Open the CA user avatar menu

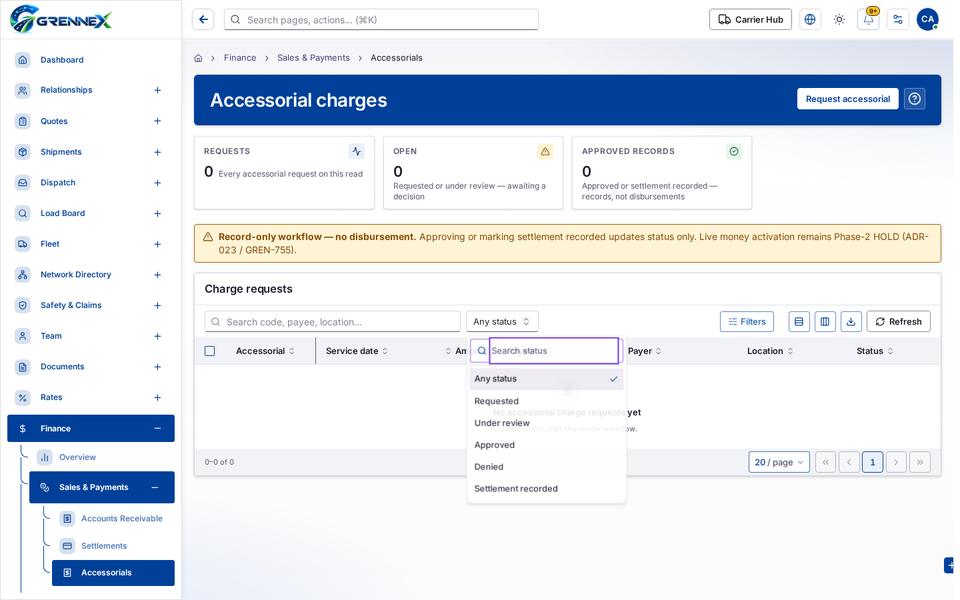coord(928,20)
